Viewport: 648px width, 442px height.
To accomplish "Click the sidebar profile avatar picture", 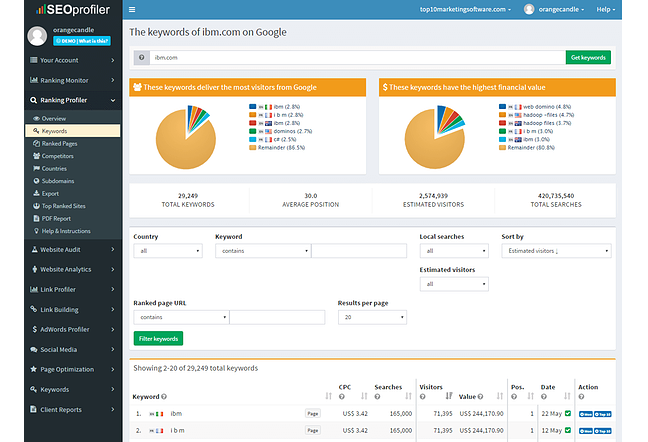I will coord(37,36).
